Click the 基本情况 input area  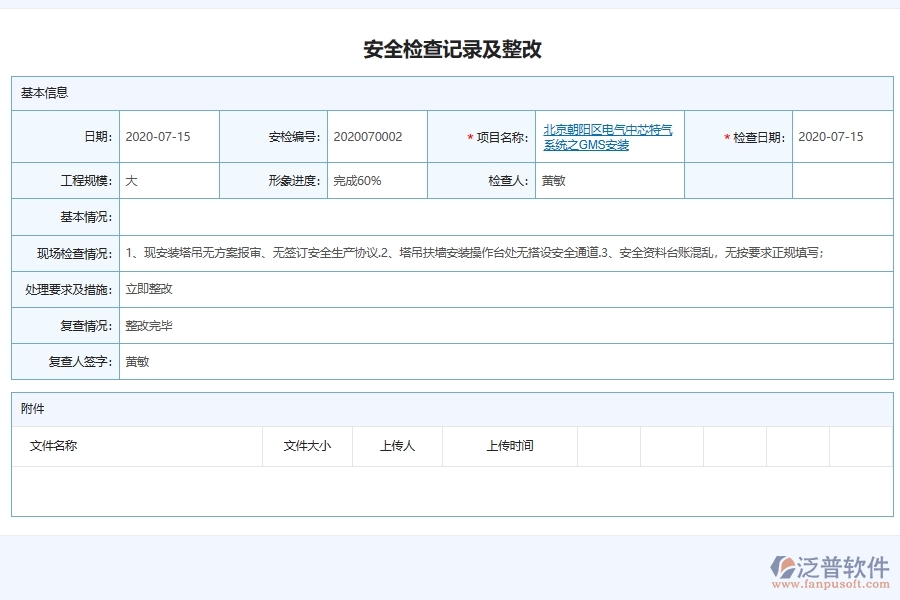[x=500, y=216]
